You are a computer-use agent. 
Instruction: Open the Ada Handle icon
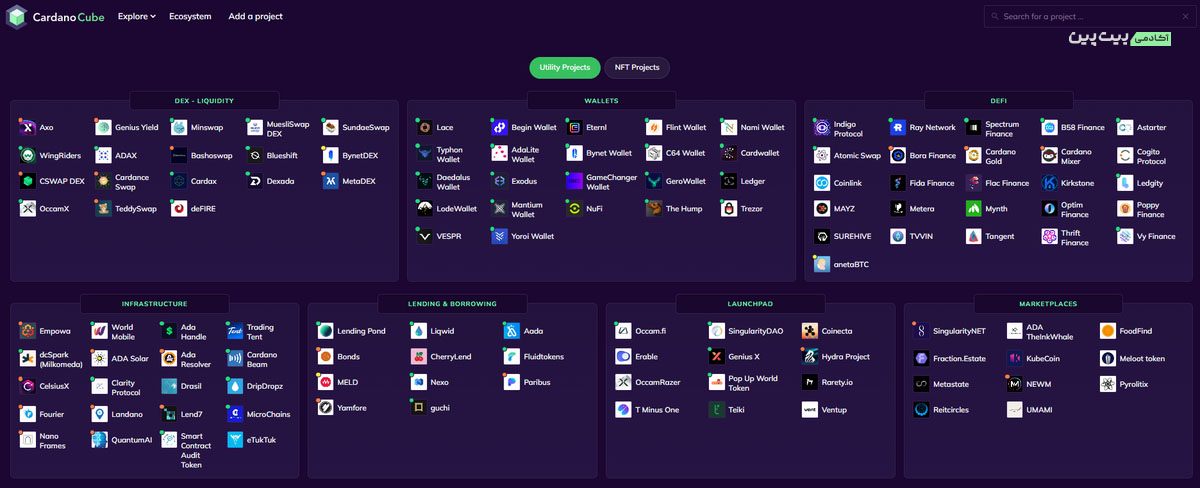(x=169, y=331)
